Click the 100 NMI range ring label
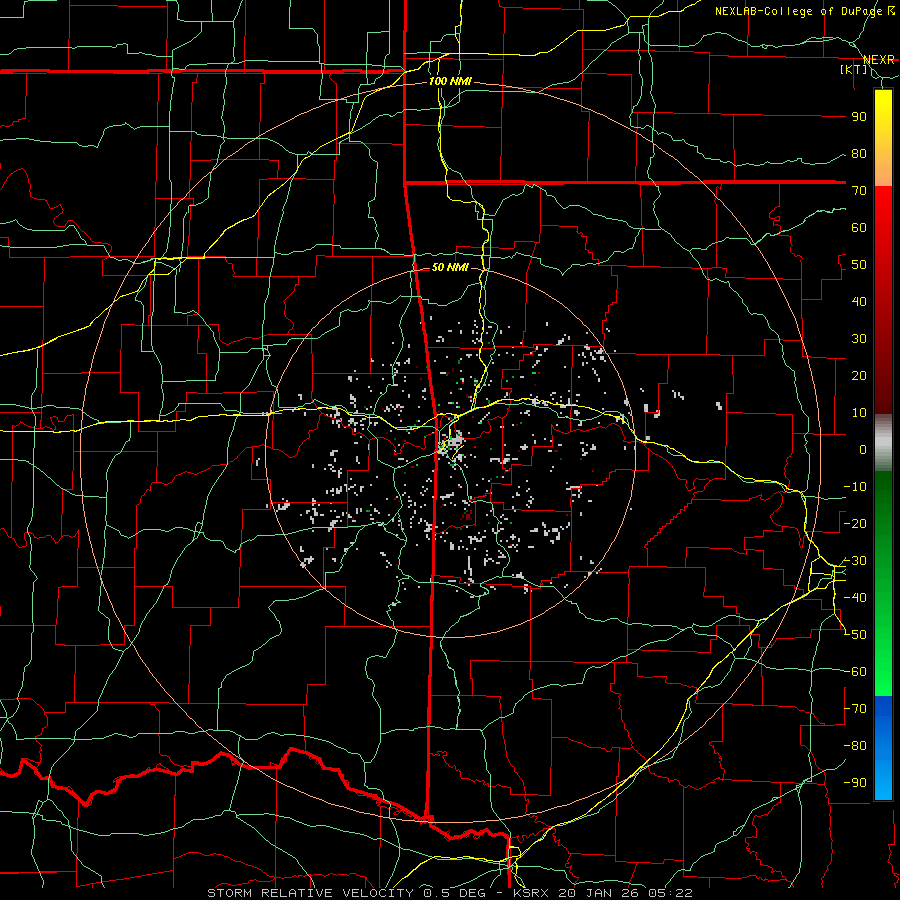The width and height of the screenshot is (900, 900). [450, 82]
